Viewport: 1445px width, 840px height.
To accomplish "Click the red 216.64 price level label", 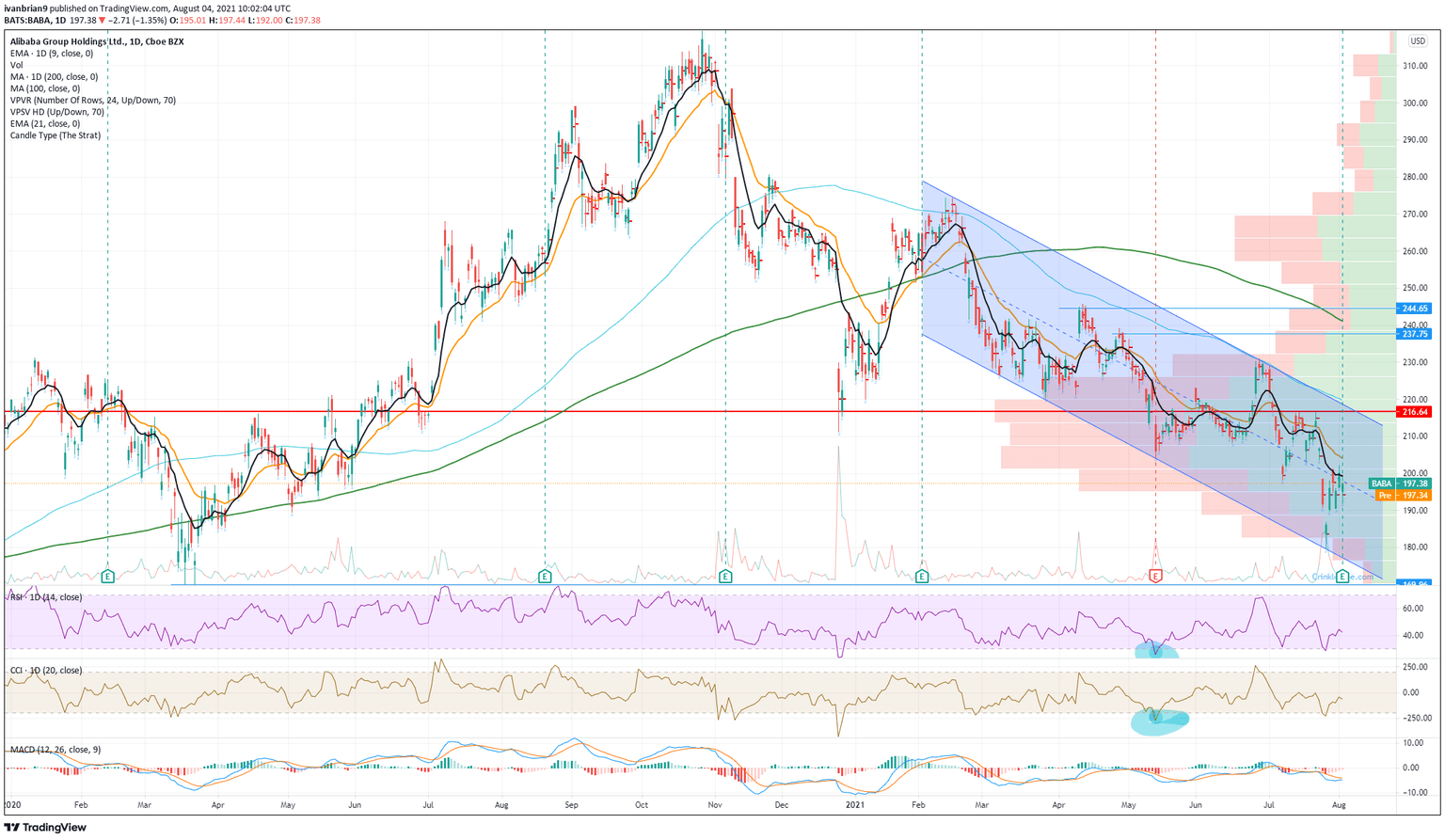I will (x=1415, y=412).
